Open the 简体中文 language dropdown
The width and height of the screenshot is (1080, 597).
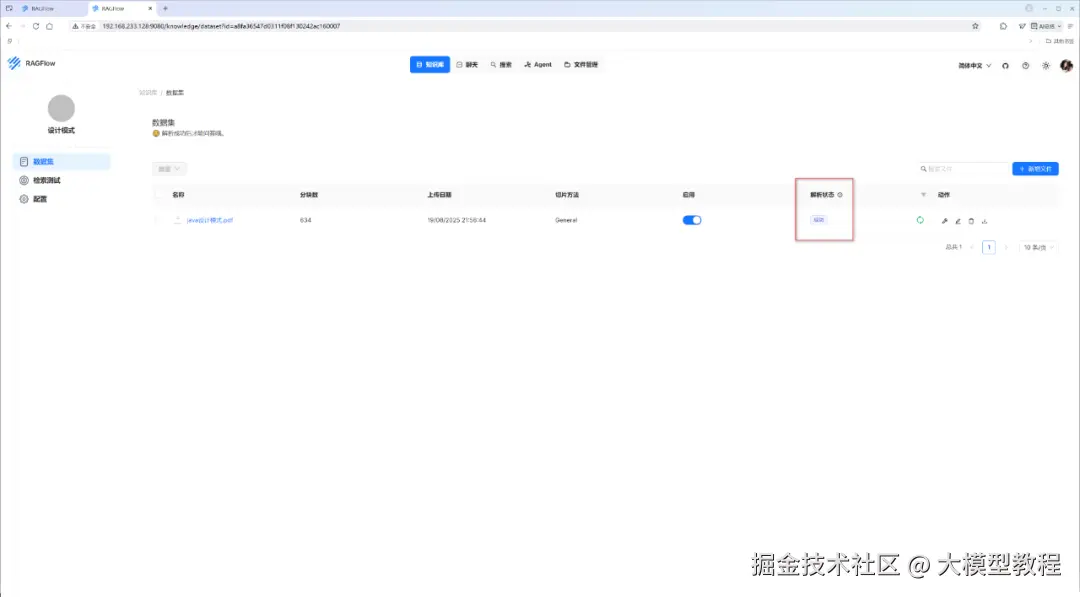click(975, 66)
